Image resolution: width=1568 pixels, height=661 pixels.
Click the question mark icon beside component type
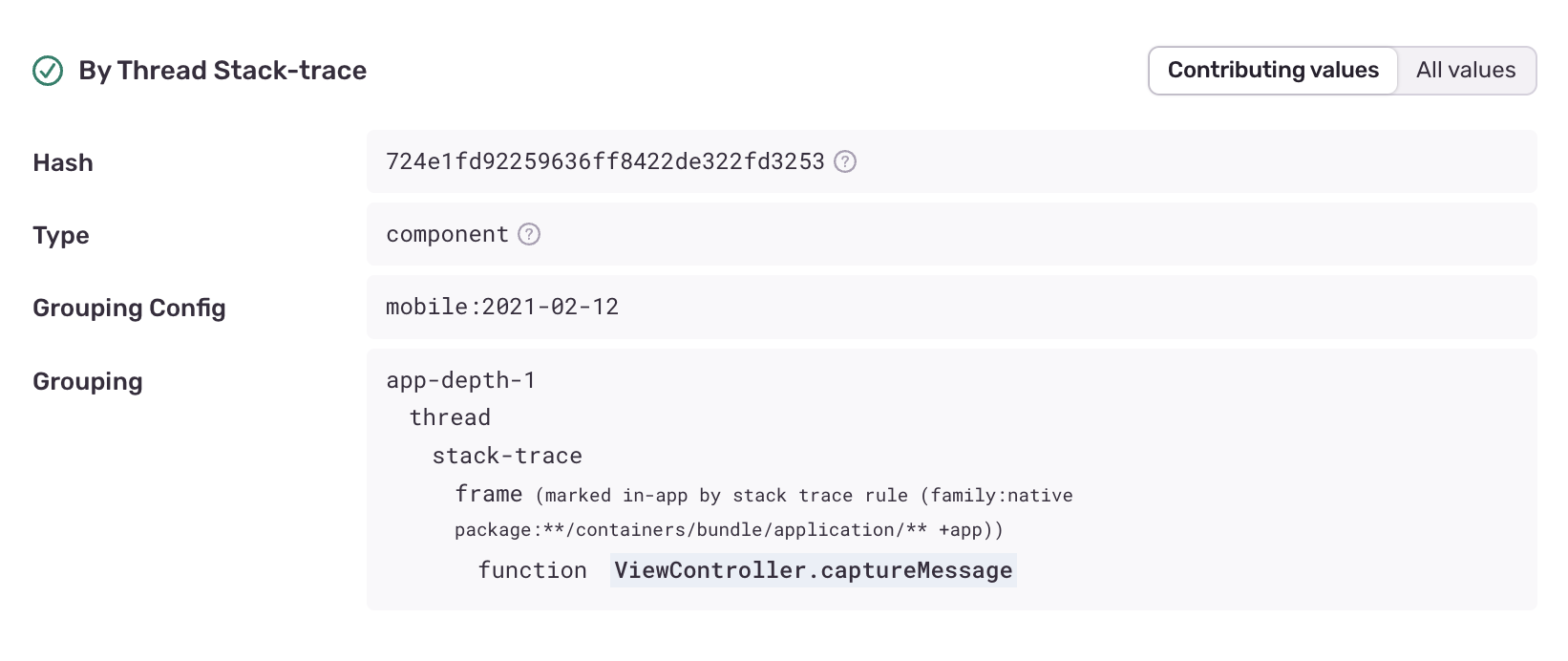(x=529, y=234)
